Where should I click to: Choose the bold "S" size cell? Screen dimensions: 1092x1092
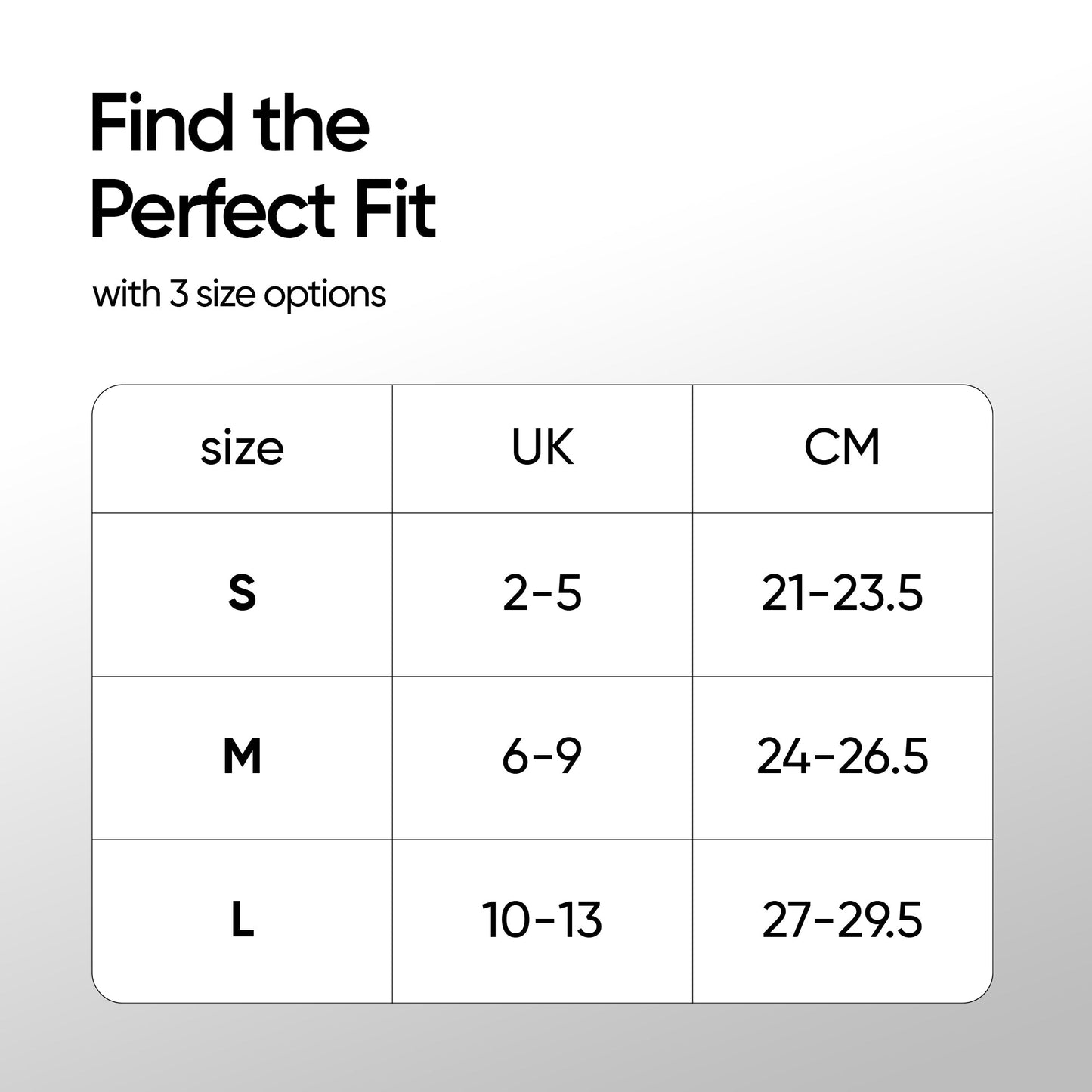[x=242, y=594]
